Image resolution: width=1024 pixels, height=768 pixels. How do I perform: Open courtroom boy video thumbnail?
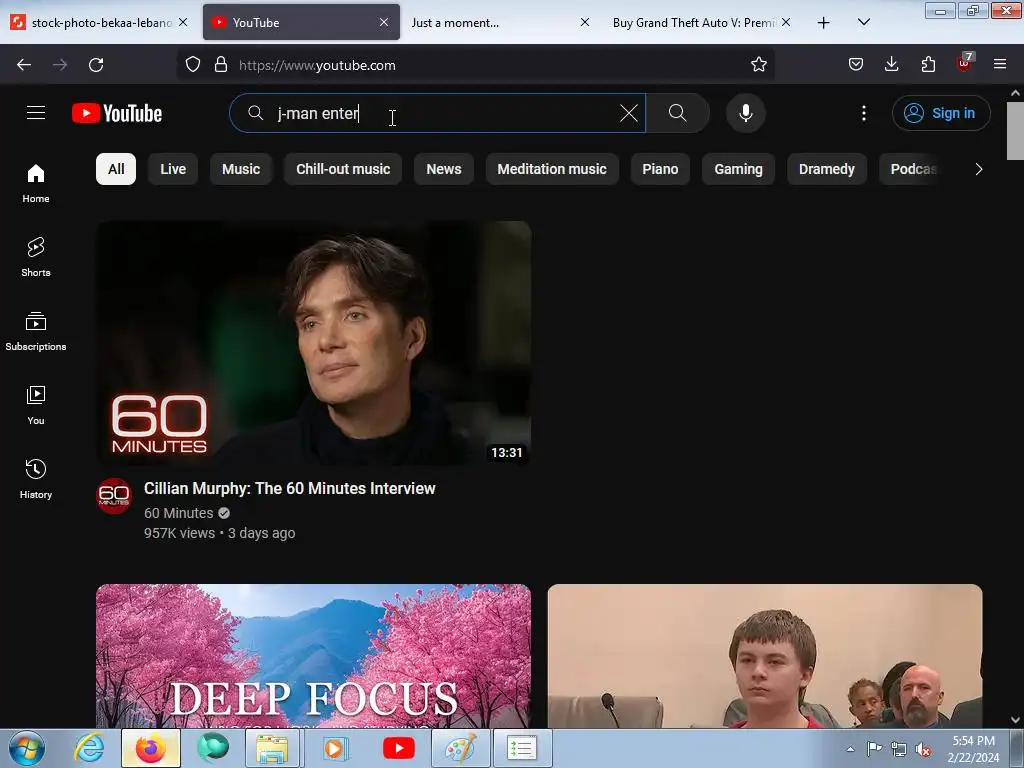pyautogui.click(x=765, y=656)
